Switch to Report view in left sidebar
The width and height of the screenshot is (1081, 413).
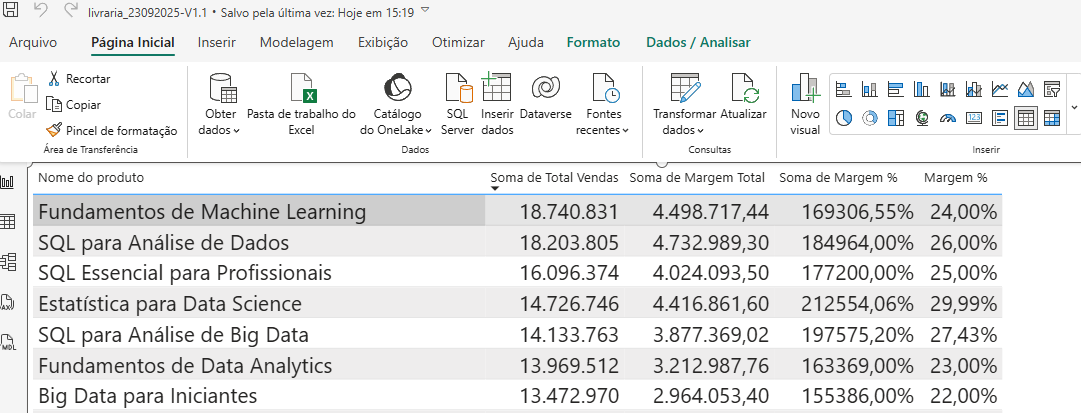tap(8, 182)
